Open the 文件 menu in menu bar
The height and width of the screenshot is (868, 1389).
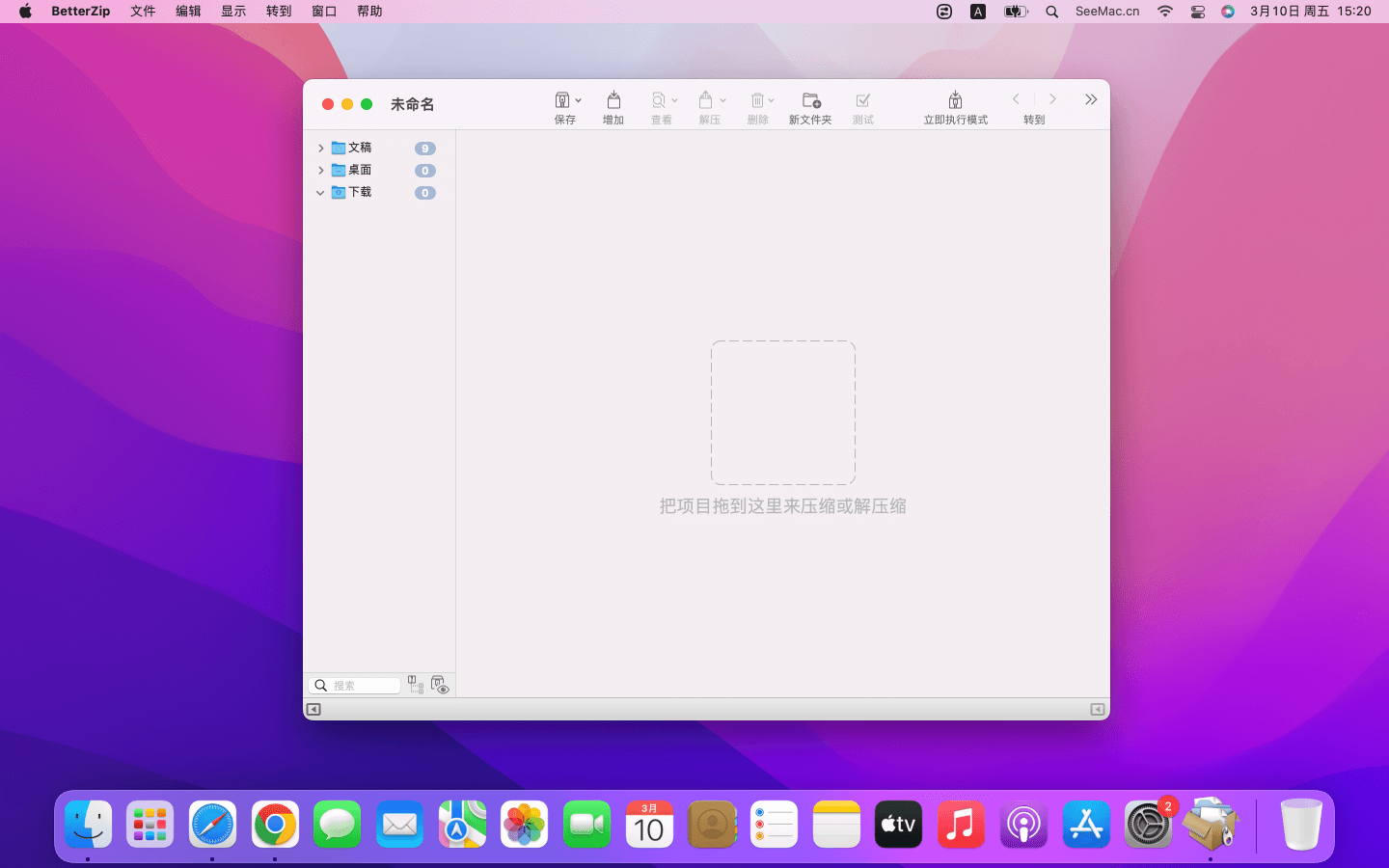pos(143,12)
